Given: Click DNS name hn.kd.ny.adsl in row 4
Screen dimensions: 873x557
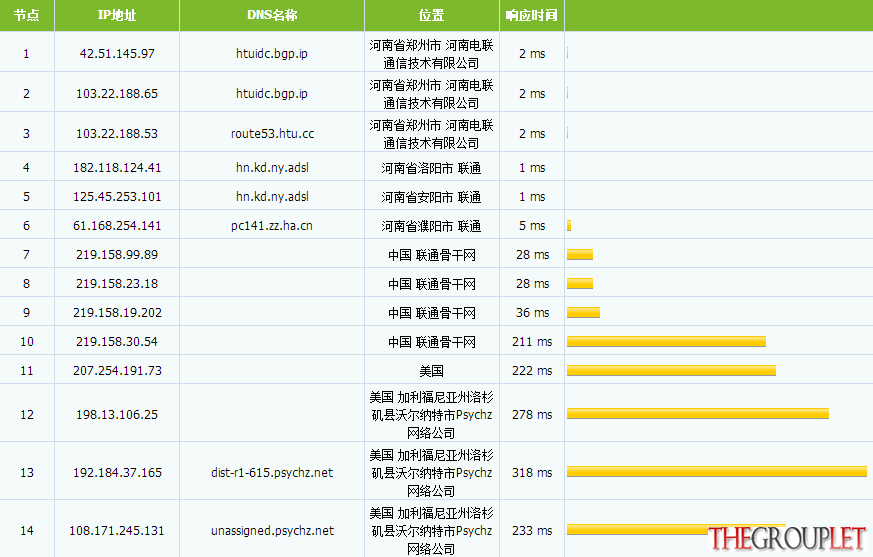Looking at the screenshot, I should click(272, 168).
